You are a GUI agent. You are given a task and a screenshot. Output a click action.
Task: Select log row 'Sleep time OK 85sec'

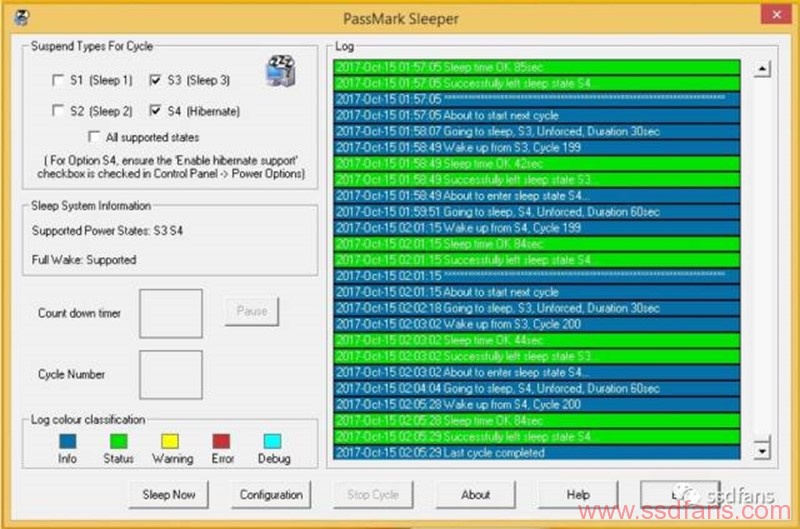537,67
